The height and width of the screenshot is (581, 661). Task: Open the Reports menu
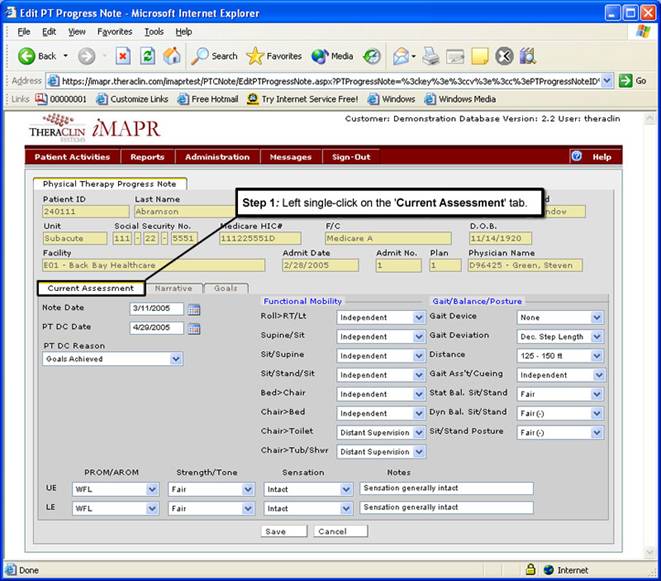click(147, 157)
